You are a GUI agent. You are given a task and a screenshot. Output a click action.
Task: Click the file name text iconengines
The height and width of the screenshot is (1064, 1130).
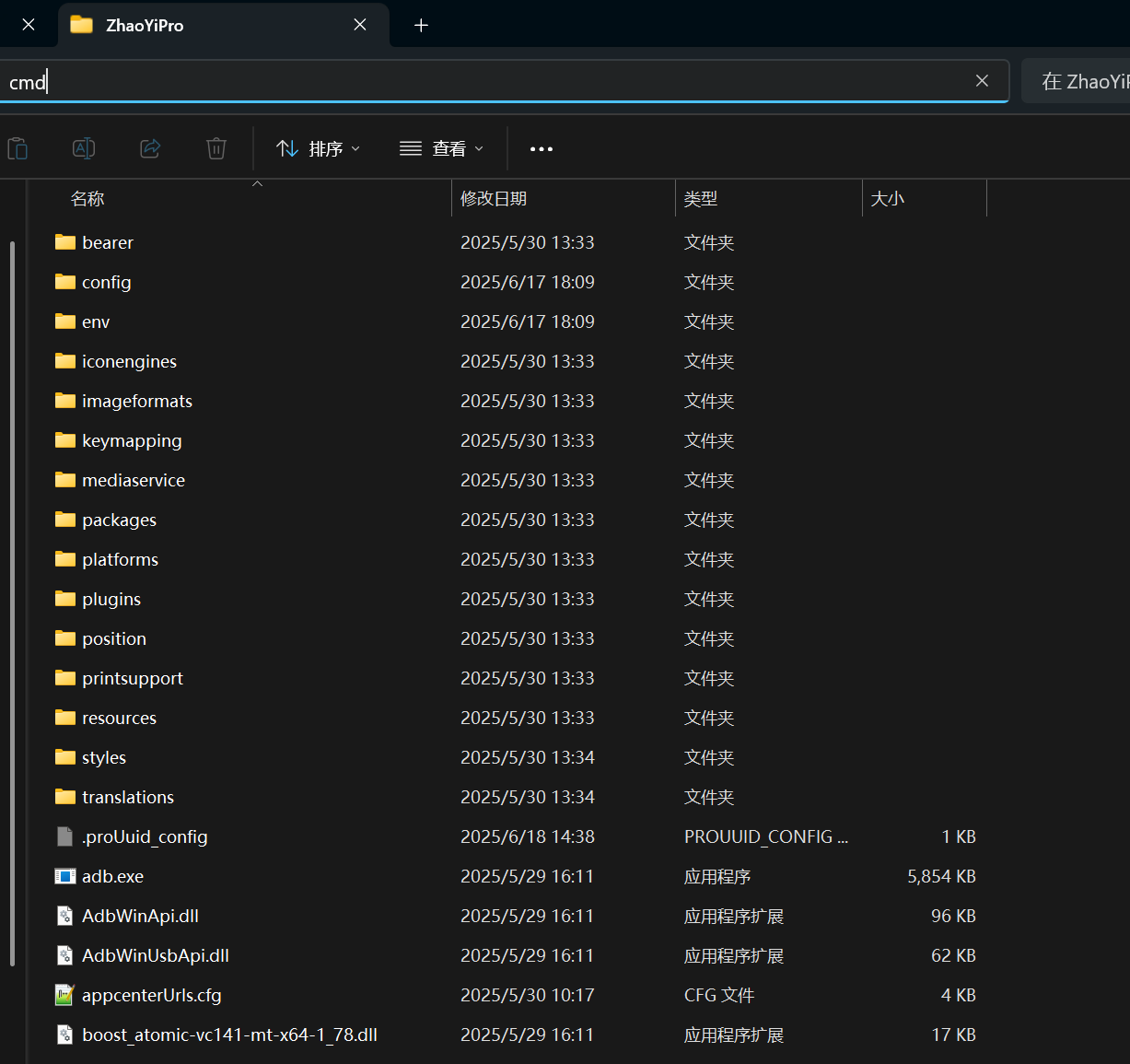coord(129,361)
